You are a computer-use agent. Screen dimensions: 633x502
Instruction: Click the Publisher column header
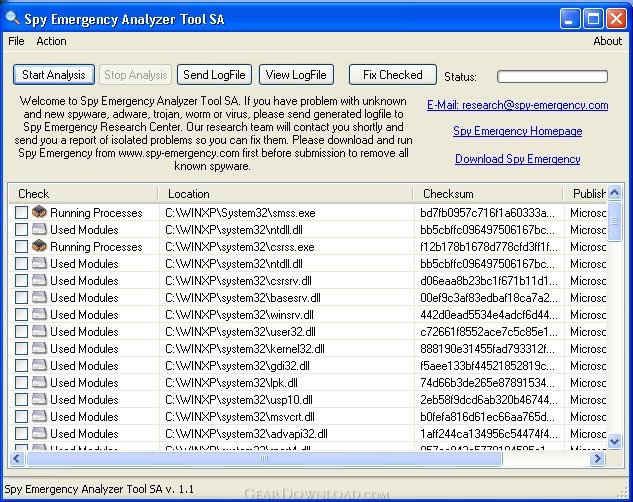pos(585,194)
